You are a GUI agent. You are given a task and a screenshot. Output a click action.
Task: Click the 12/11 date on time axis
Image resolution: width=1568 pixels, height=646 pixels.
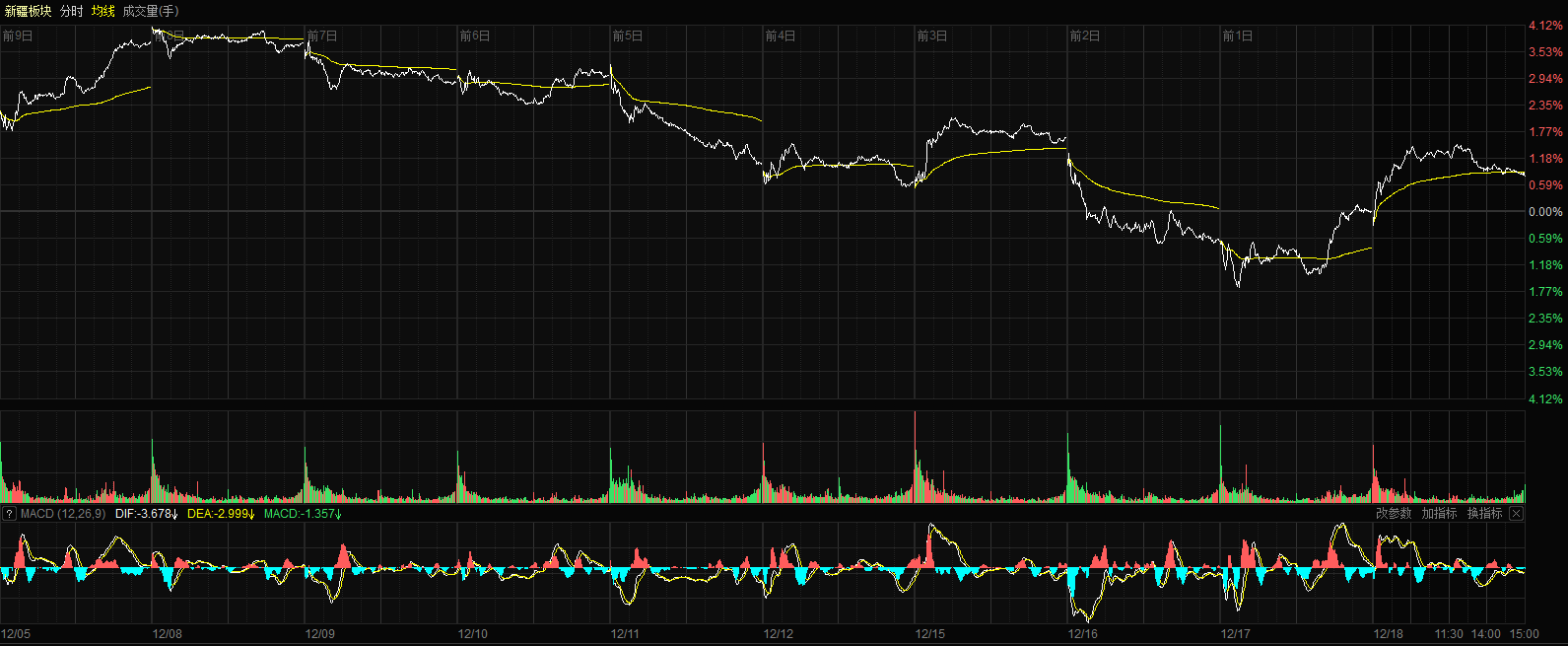point(625,634)
